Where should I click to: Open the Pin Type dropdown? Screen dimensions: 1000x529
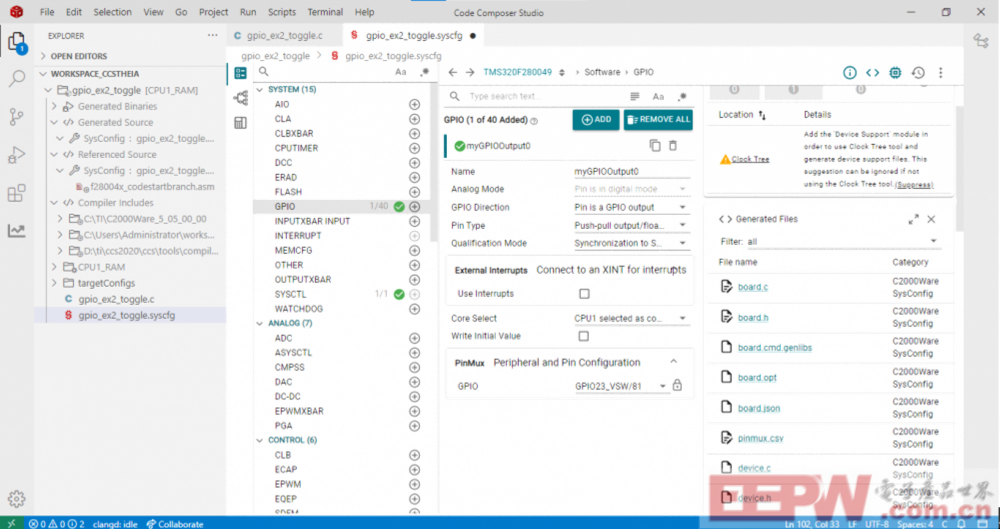pyautogui.click(x=631, y=225)
